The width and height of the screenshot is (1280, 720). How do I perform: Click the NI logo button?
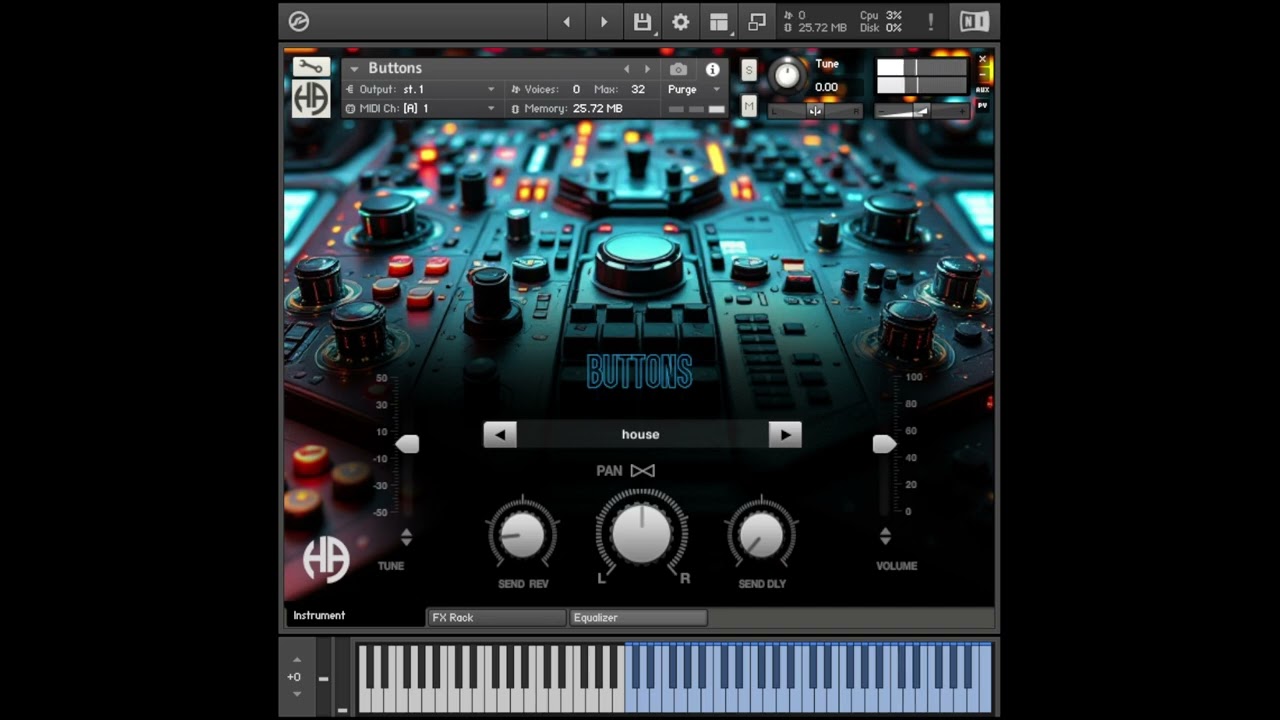[x=974, y=22]
